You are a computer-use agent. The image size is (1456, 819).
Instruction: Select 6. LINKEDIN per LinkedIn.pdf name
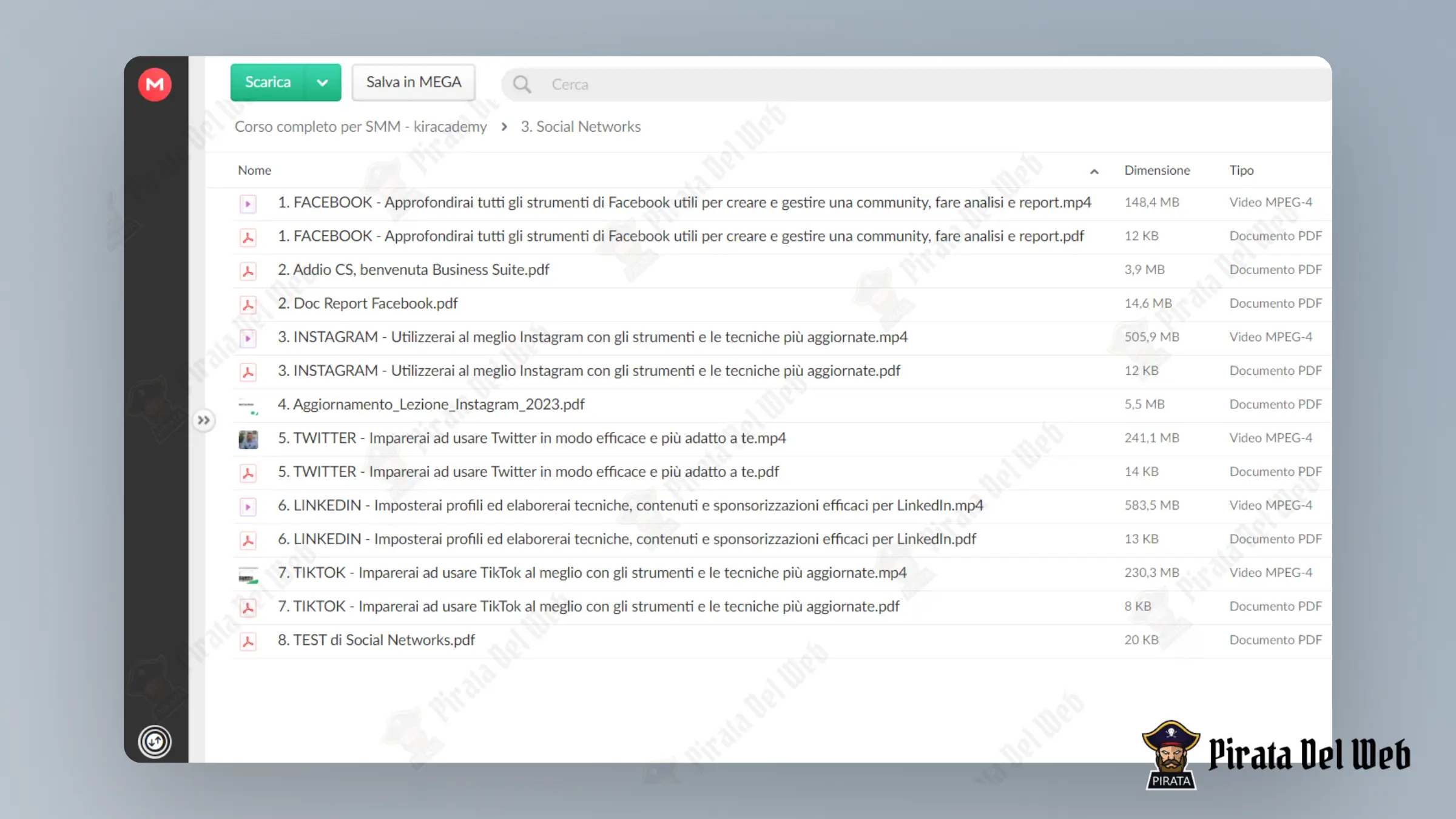point(627,539)
